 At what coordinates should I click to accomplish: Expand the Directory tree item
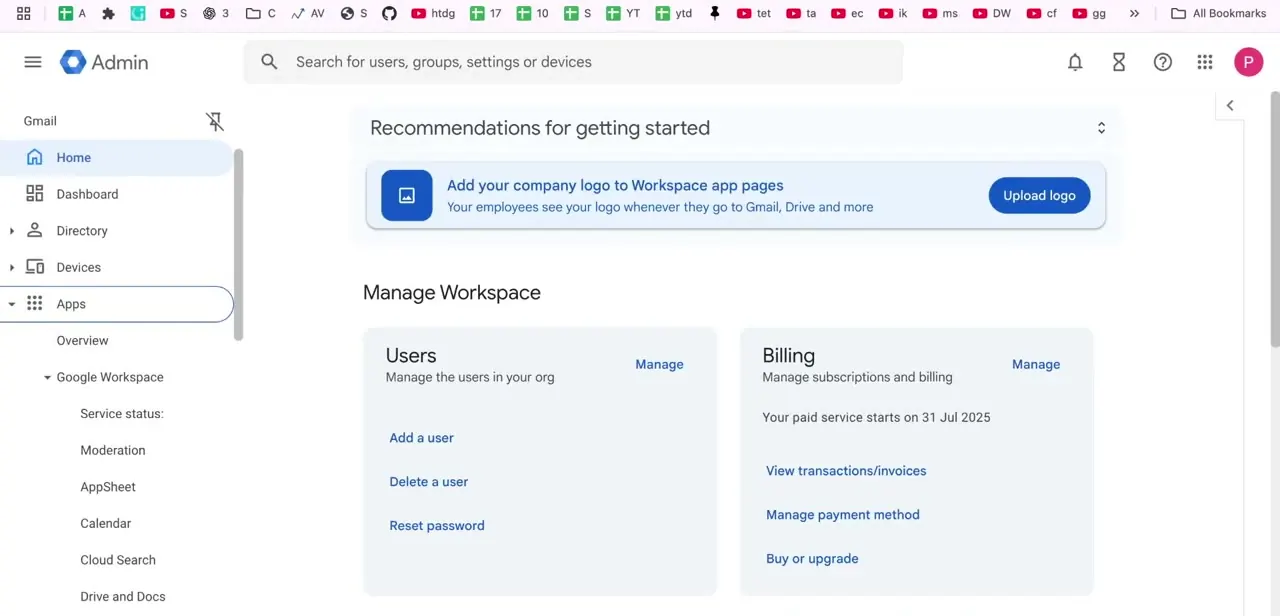pos(12,231)
